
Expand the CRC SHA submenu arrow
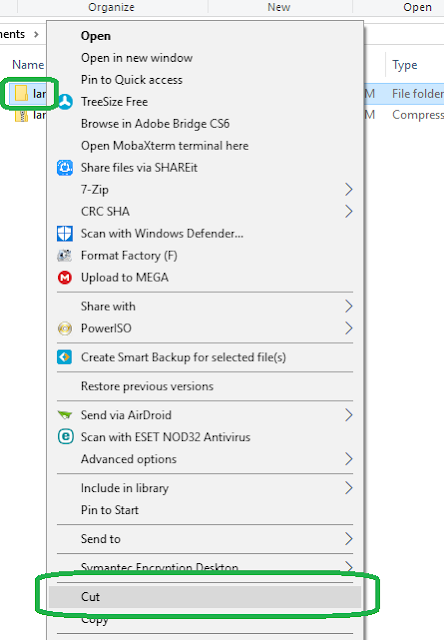click(x=349, y=211)
